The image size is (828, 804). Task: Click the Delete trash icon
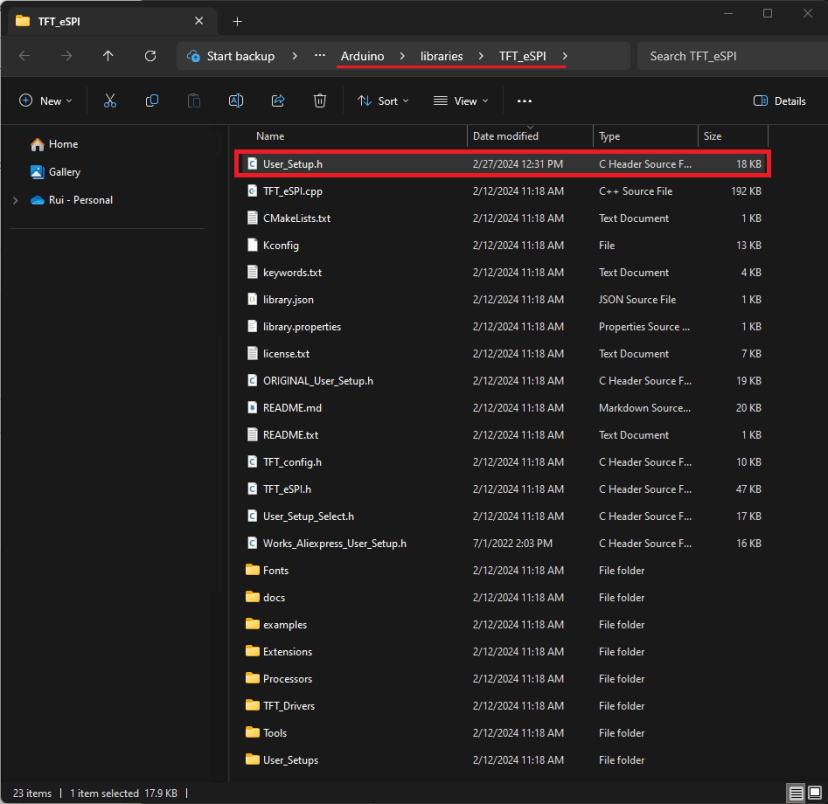tap(320, 101)
